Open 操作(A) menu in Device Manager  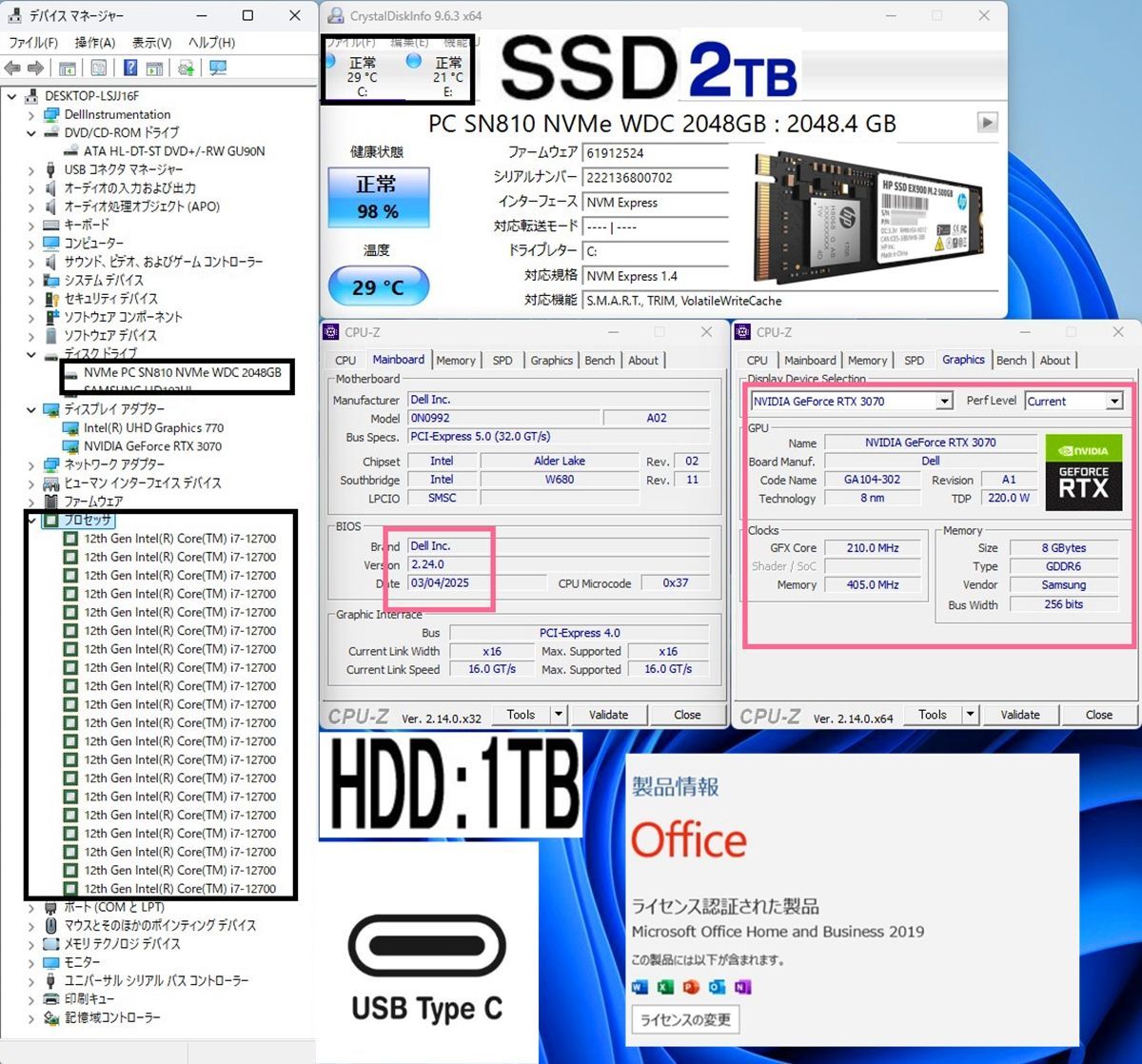pos(95,43)
